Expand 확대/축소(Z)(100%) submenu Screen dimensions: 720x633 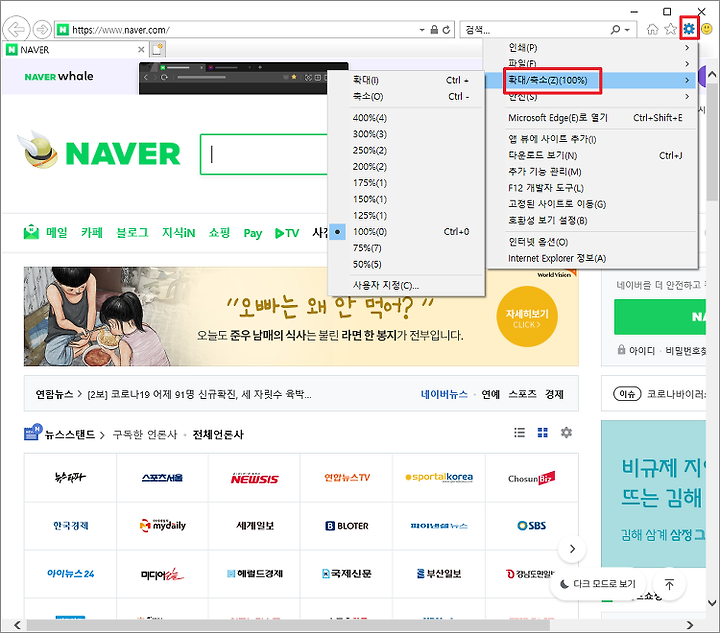[592, 80]
